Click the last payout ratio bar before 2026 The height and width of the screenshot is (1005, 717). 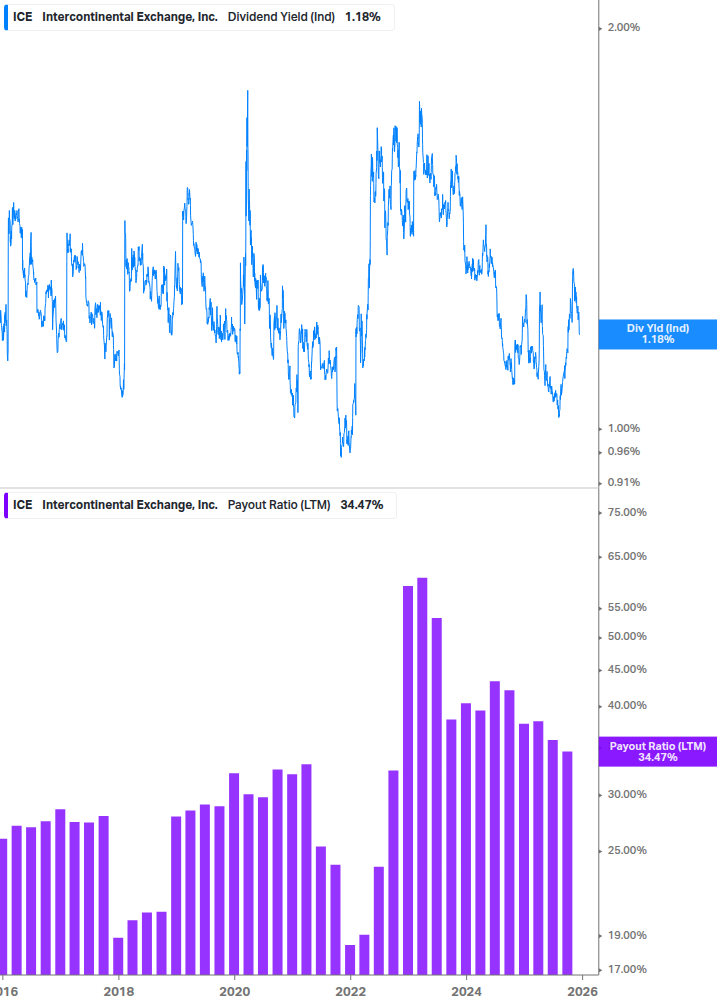pyautogui.click(x=567, y=863)
